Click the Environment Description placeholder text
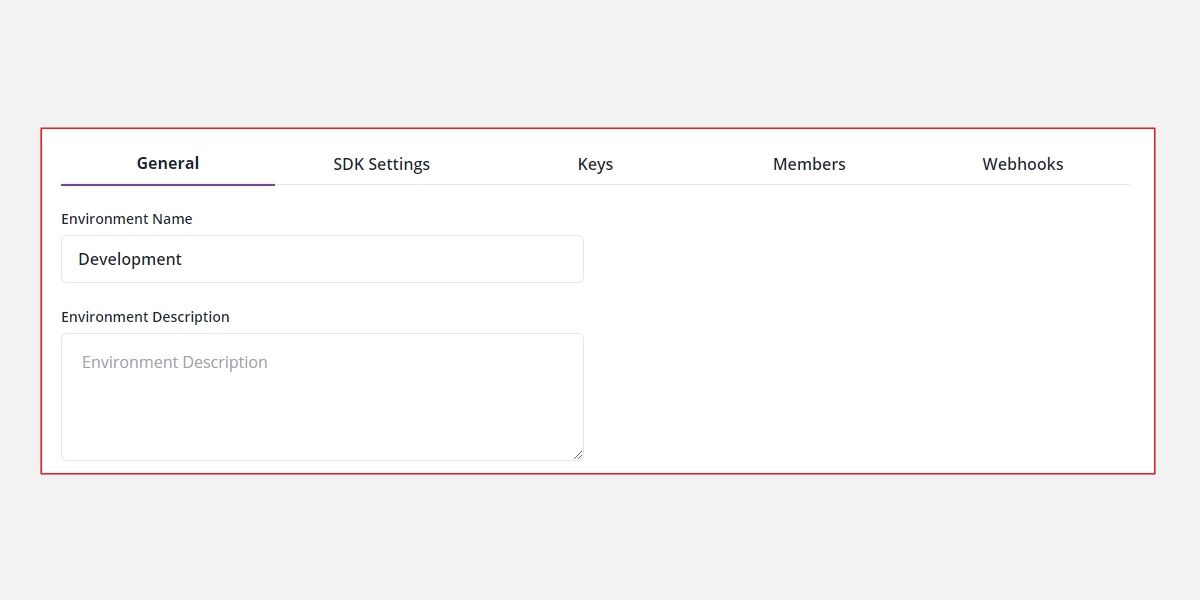The image size is (1200, 600). 175,361
